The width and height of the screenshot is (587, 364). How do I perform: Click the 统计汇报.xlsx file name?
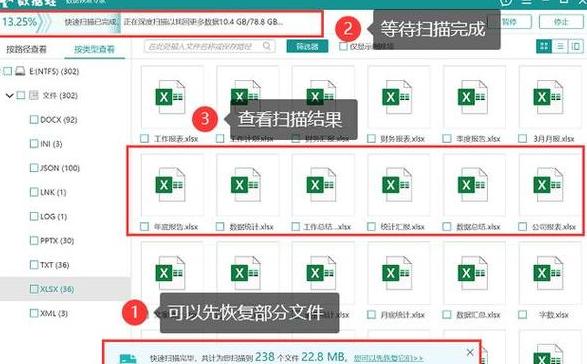[402, 227]
